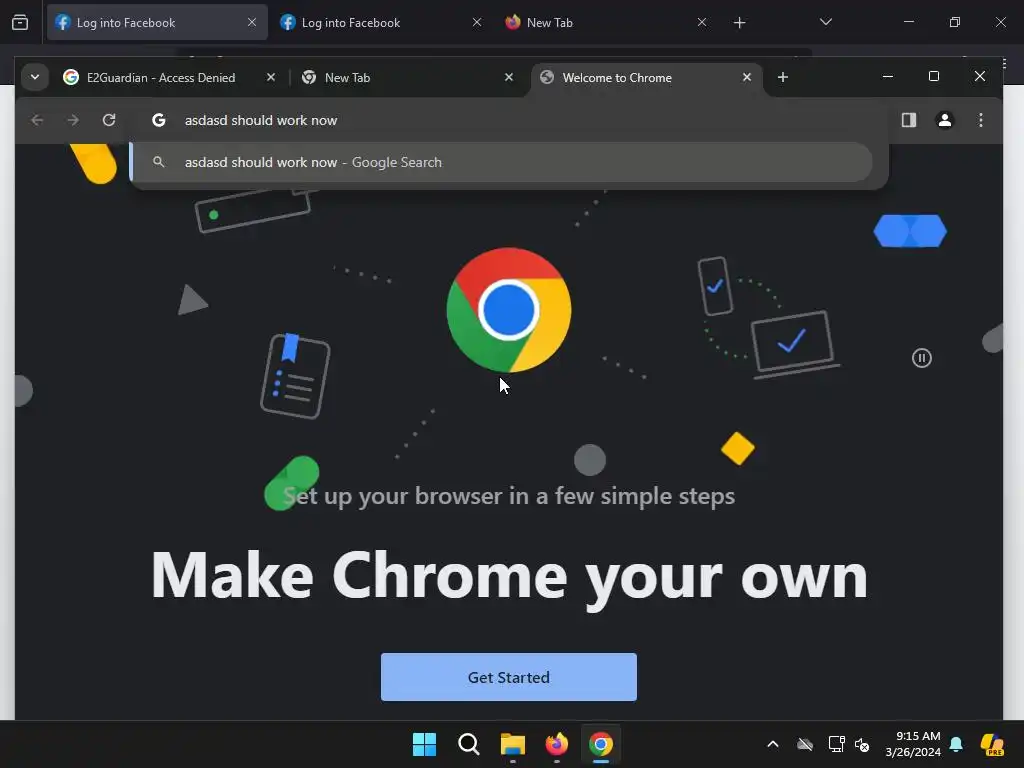1024x768 pixels.
Task: Pause the welcome page animation
Action: coord(921,358)
